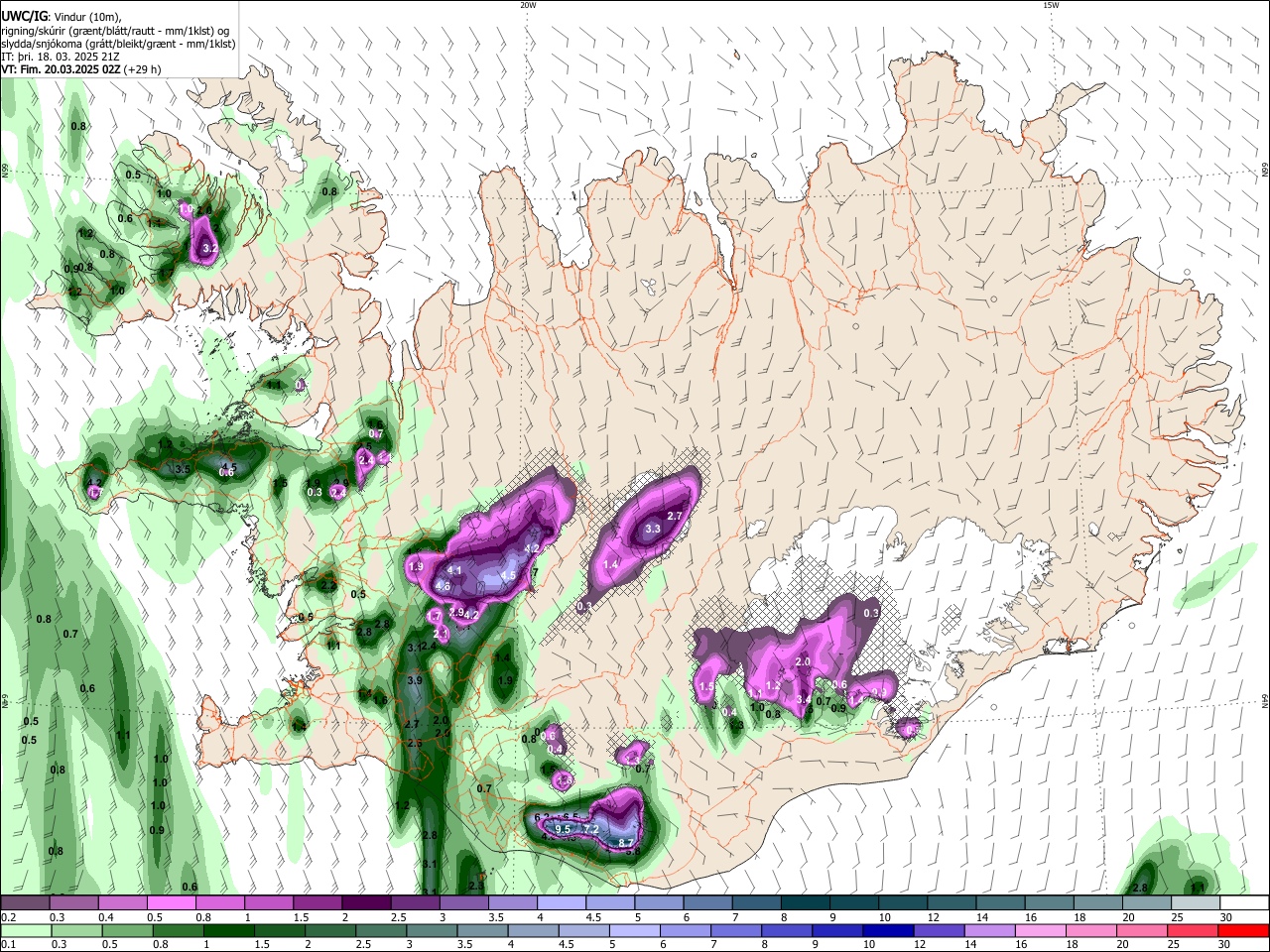Click the 3.9 value in the green band
The width and height of the screenshot is (1270, 952).
(x=415, y=681)
